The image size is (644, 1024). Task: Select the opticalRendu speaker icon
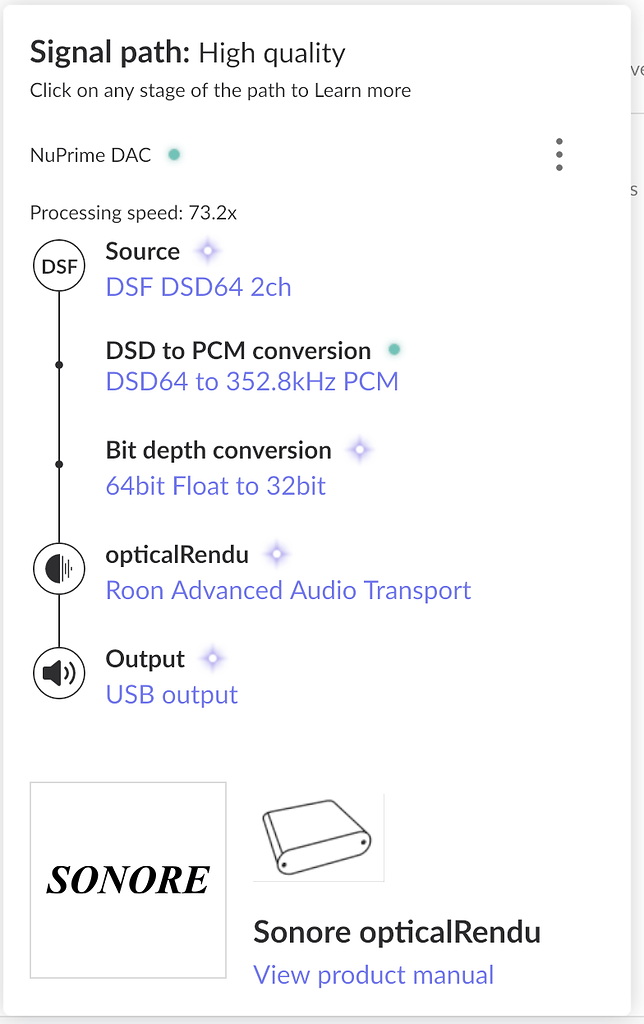pyautogui.click(x=59, y=568)
